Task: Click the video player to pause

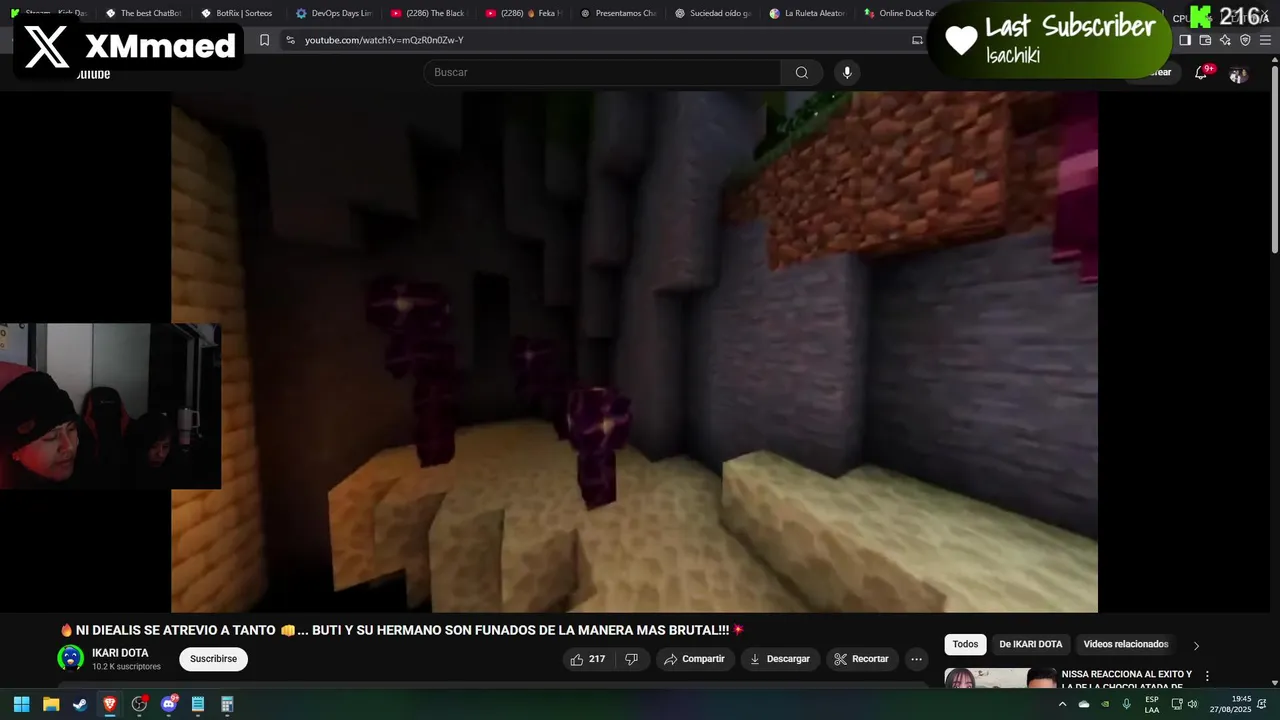Action: coord(634,352)
